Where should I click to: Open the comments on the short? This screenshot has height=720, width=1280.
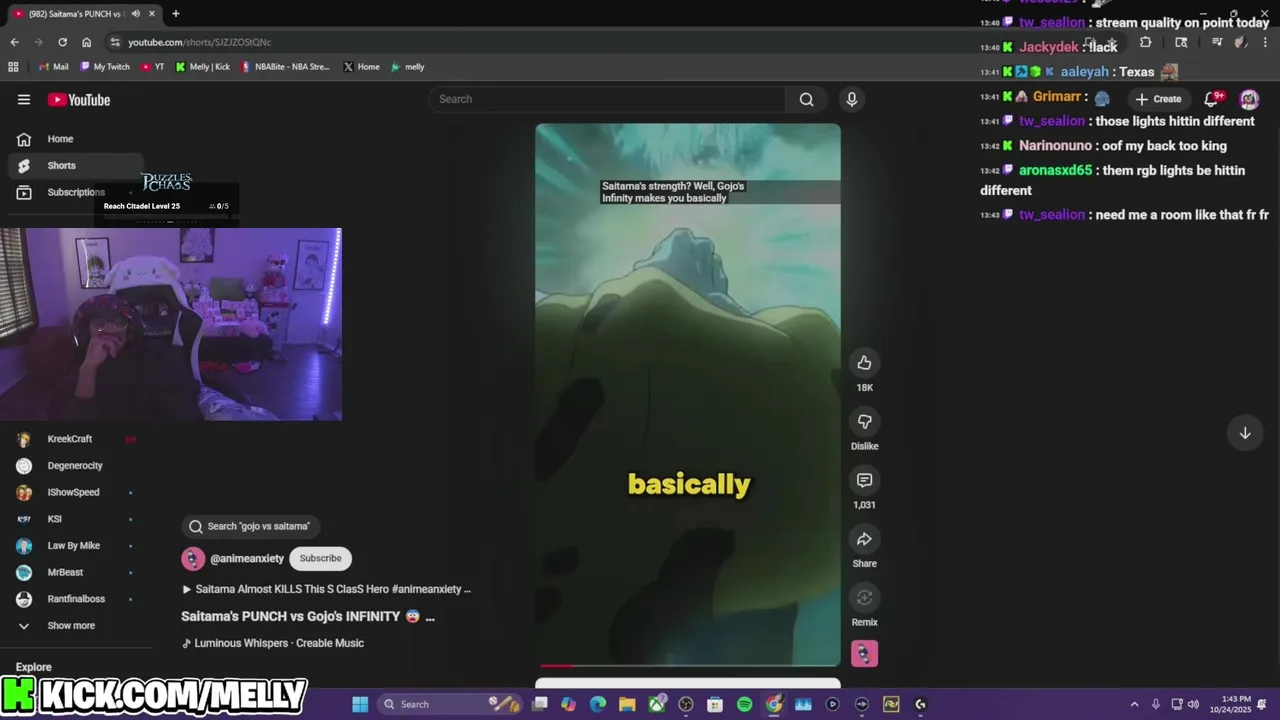(864, 480)
